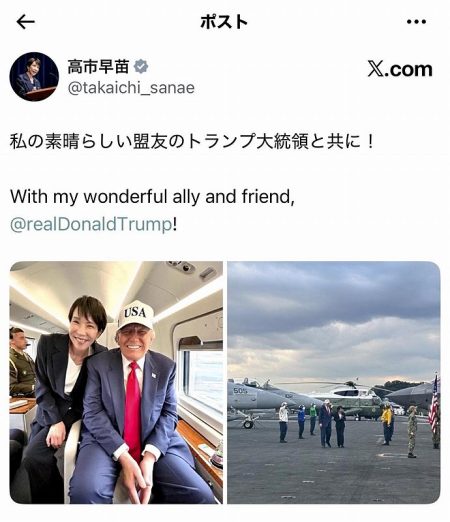Click the blue verified badge
Image resolution: width=450 pixels, height=522 pixels.
(x=141, y=67)
